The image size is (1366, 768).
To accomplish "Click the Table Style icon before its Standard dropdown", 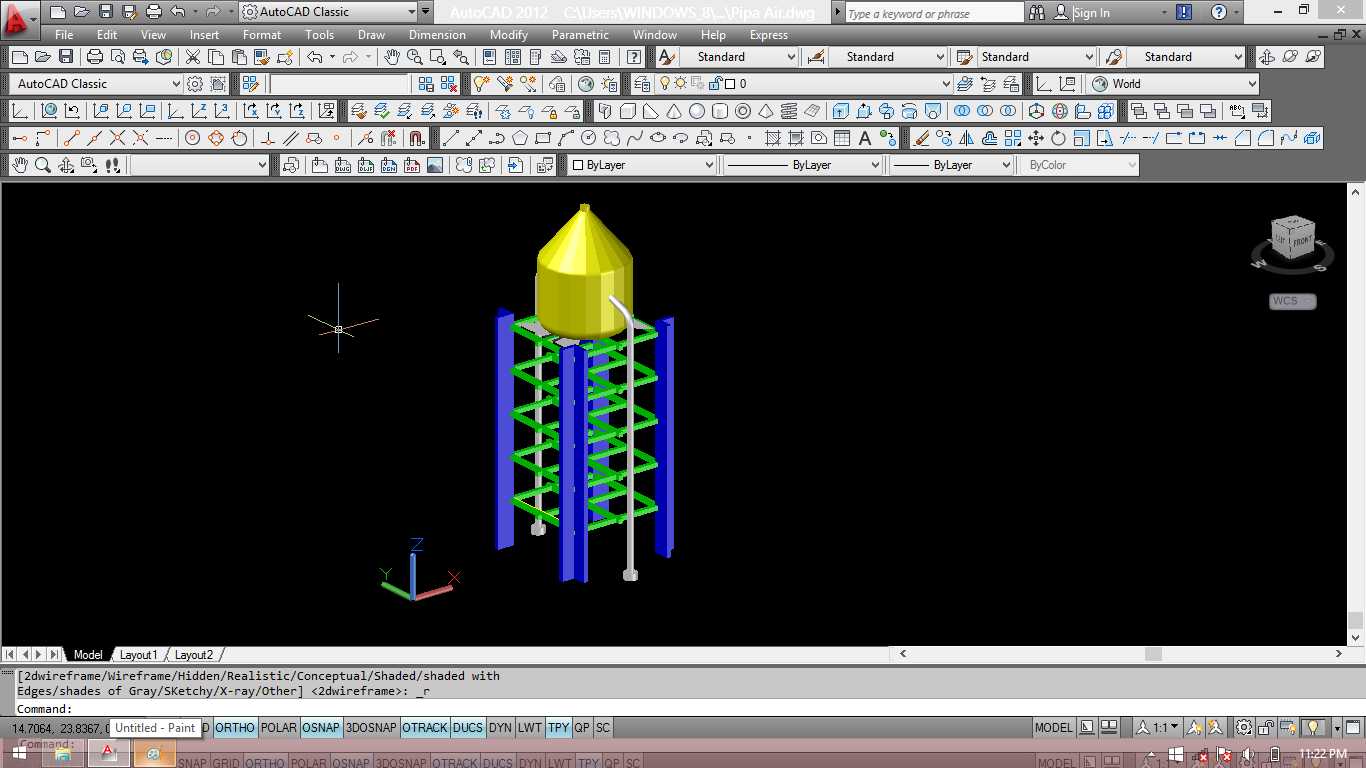I will [965, 57].
